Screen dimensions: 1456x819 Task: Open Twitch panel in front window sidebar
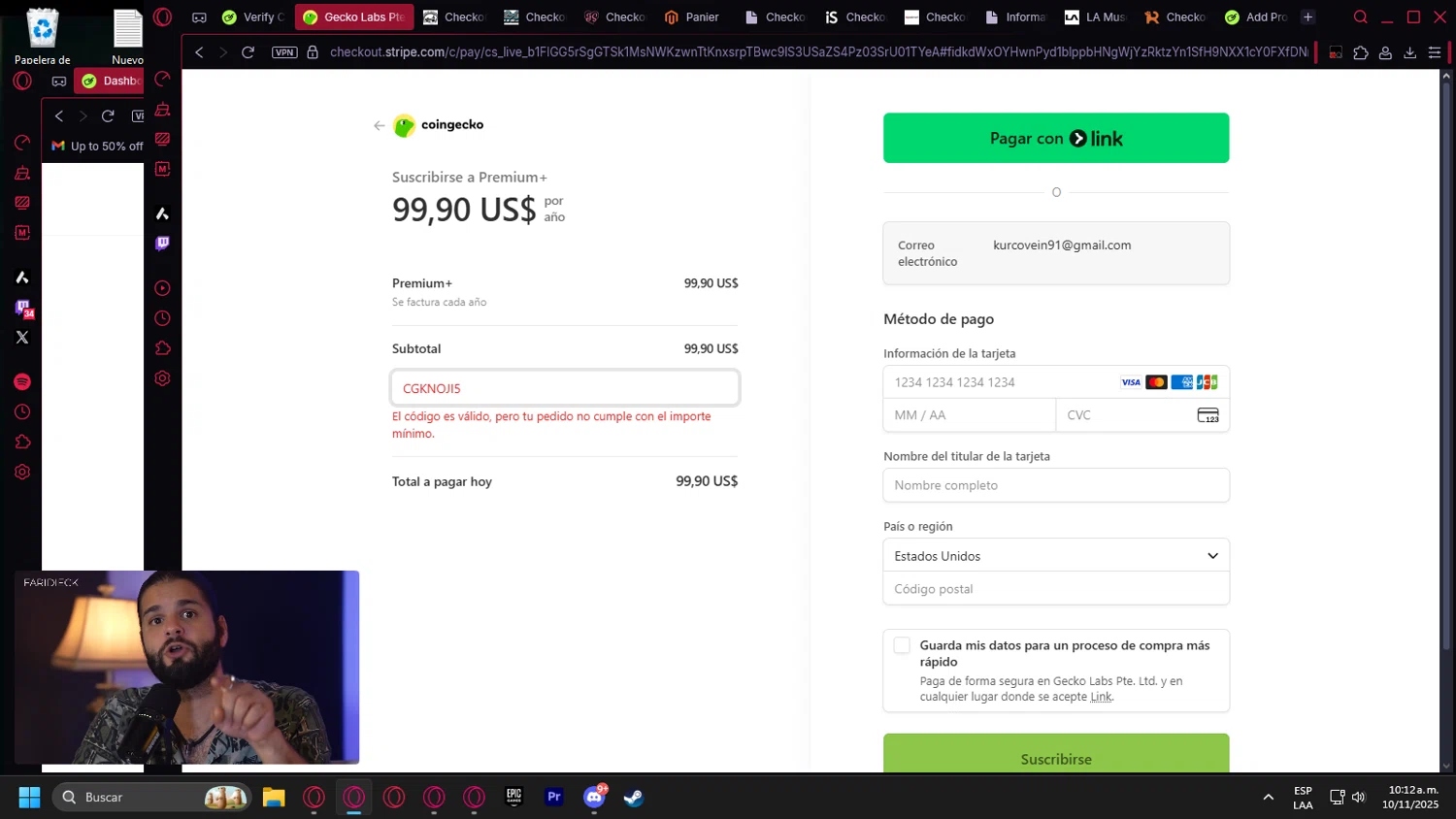click(x=162, y=243)
